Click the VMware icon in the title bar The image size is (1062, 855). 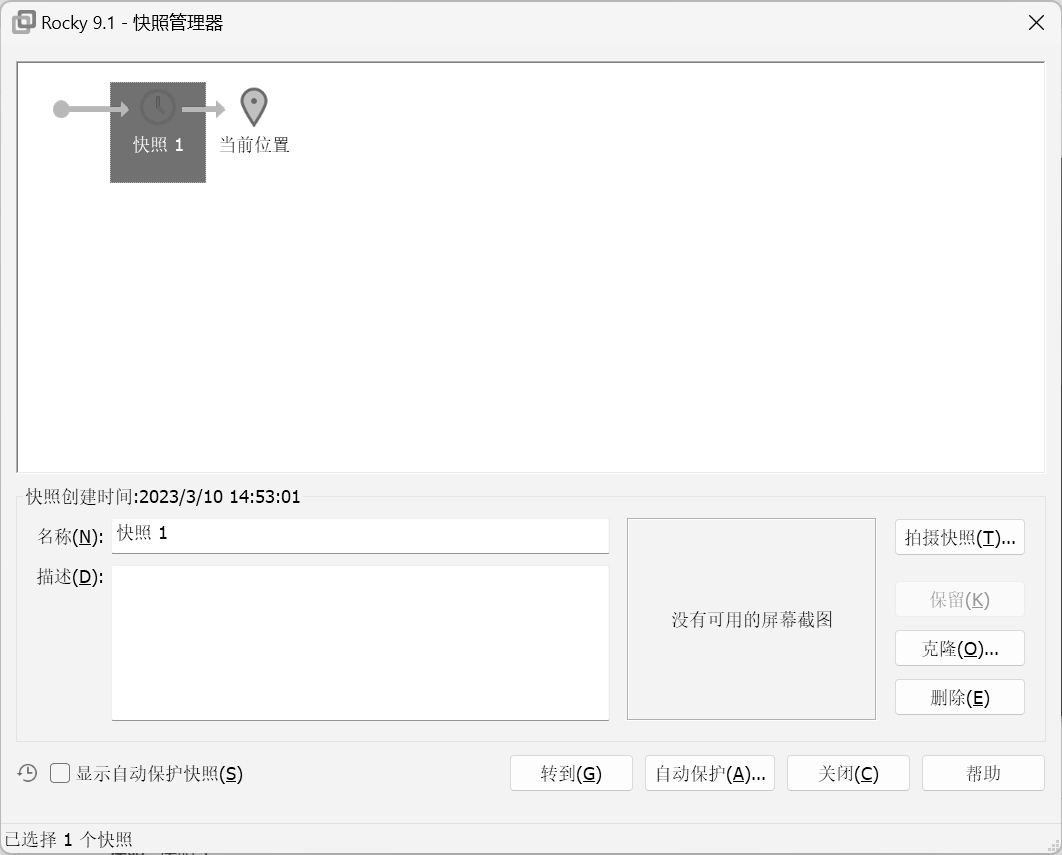(x=23, y=23)
